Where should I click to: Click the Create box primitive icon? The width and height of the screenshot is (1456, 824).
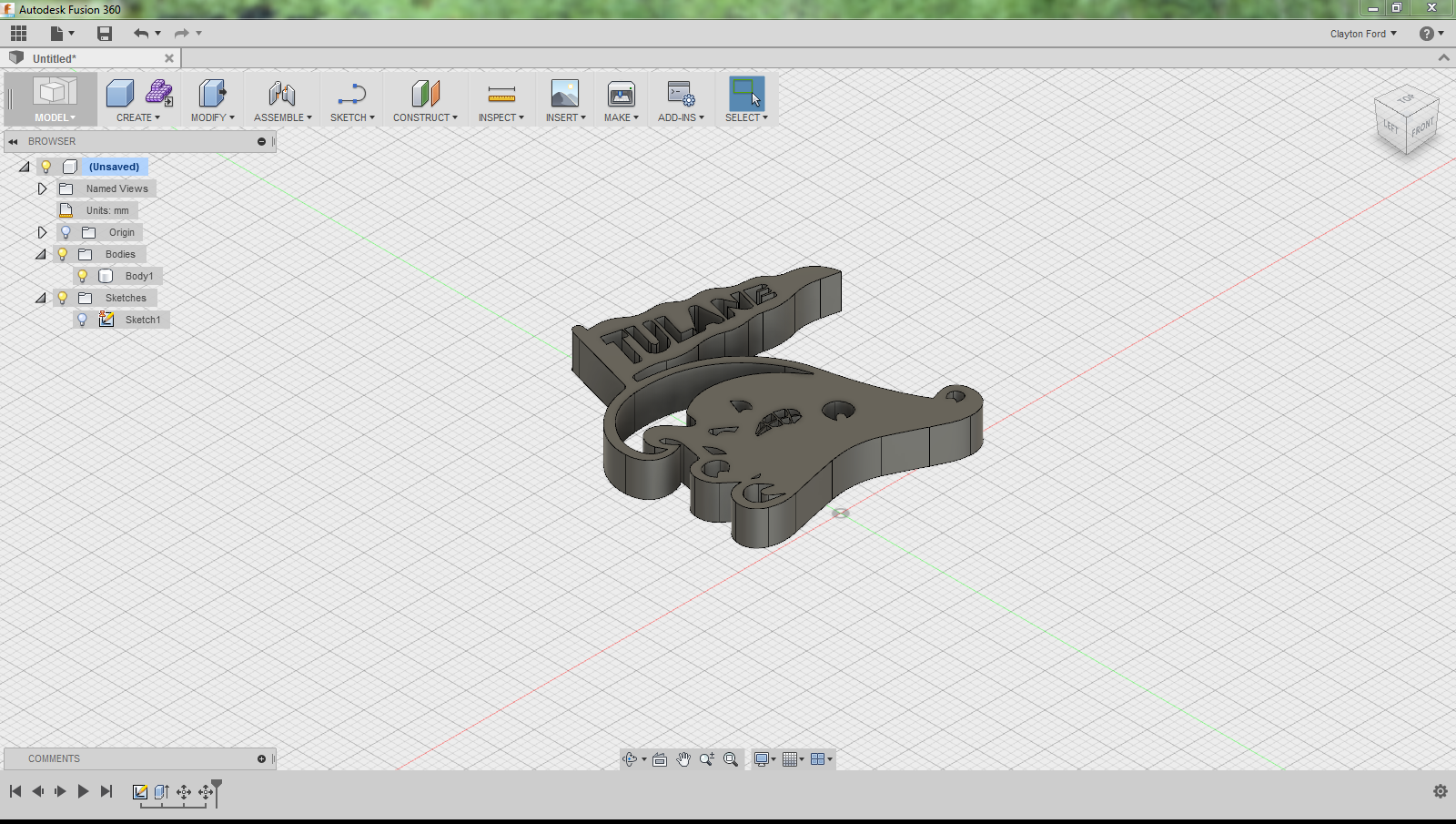(120, 93)
